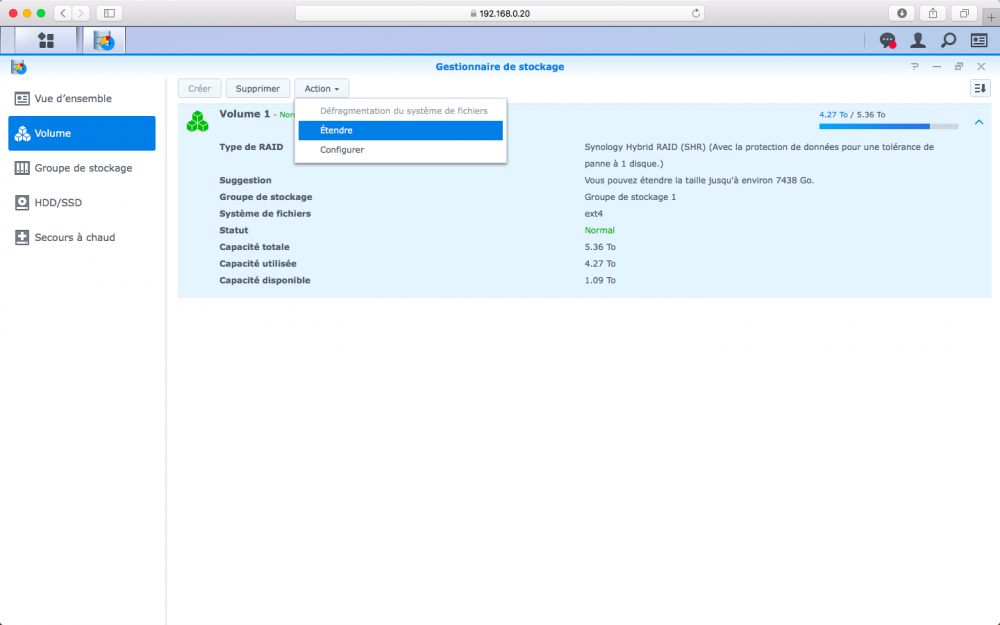Image resolution: width=1000 pixels, height=625 pixels.
Task: Open the Action dropdown button
Action: [321, 89]
